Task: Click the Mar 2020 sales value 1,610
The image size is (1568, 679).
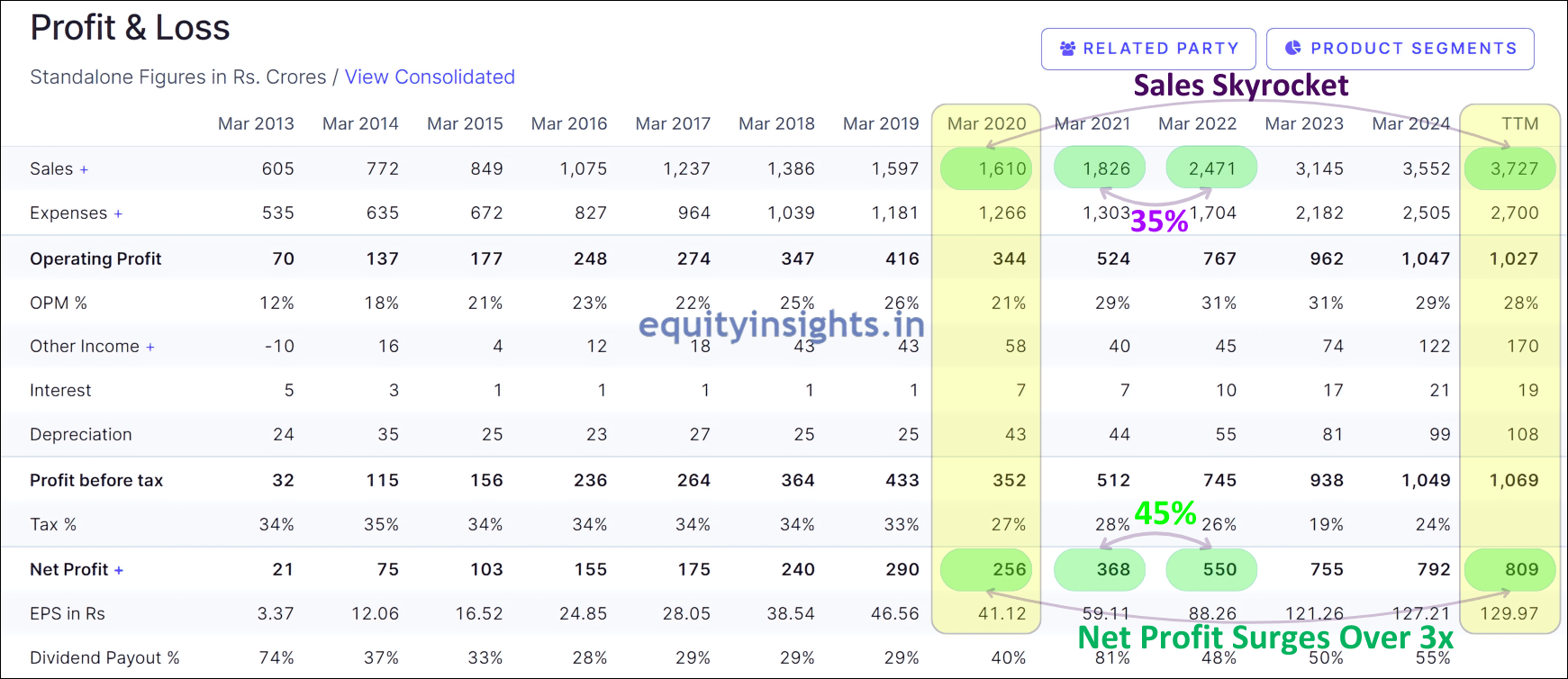Action: (1002, 169)
